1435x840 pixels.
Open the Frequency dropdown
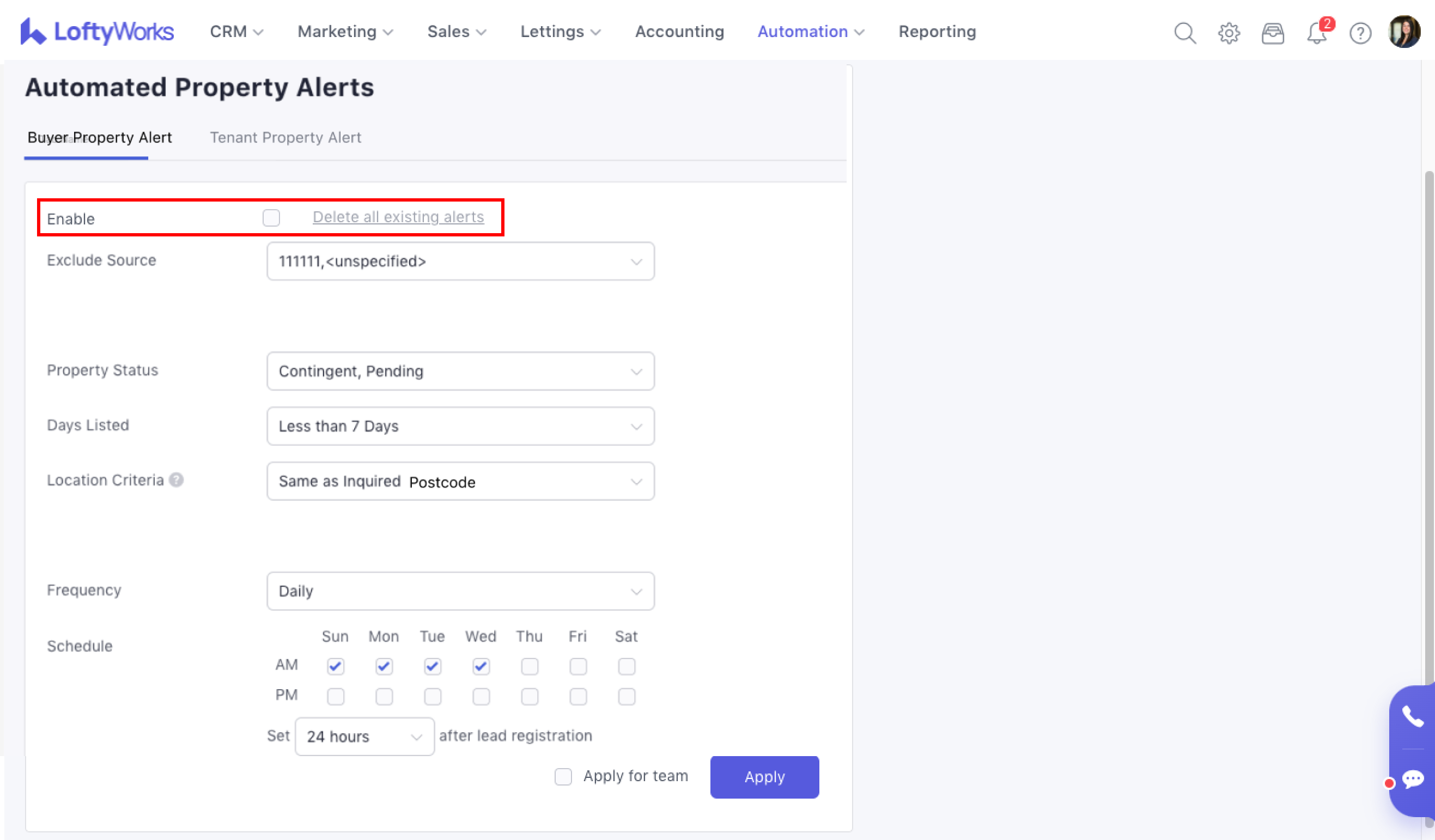click(460, 591)
